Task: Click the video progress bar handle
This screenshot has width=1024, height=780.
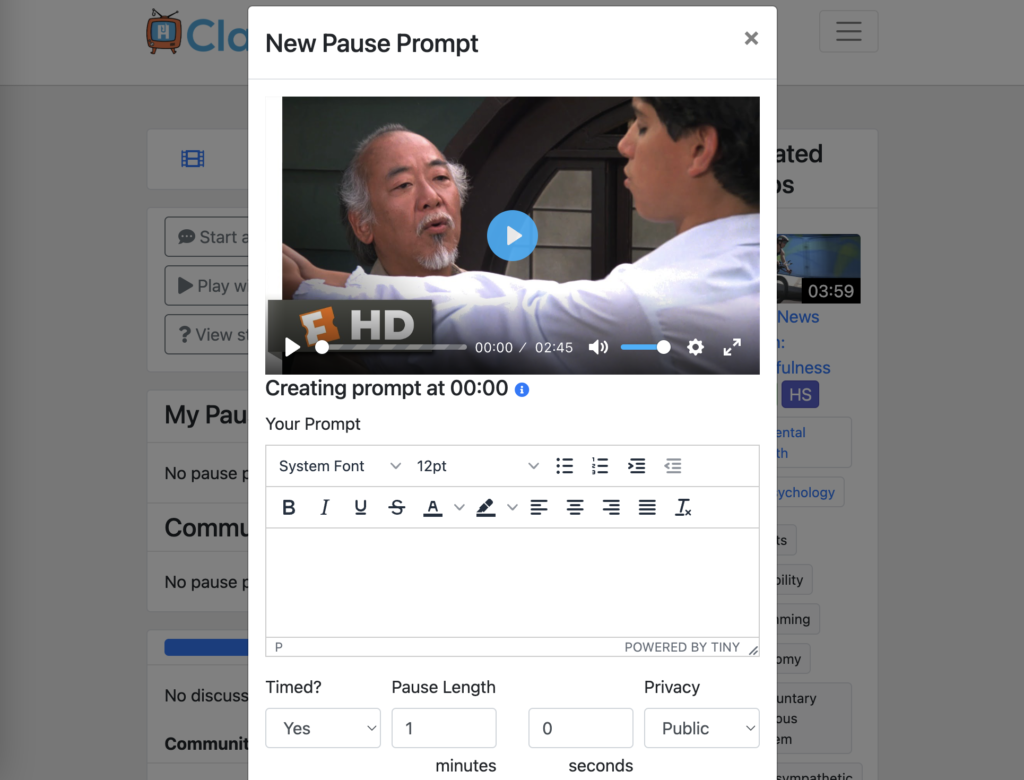Action: point(322,348)
